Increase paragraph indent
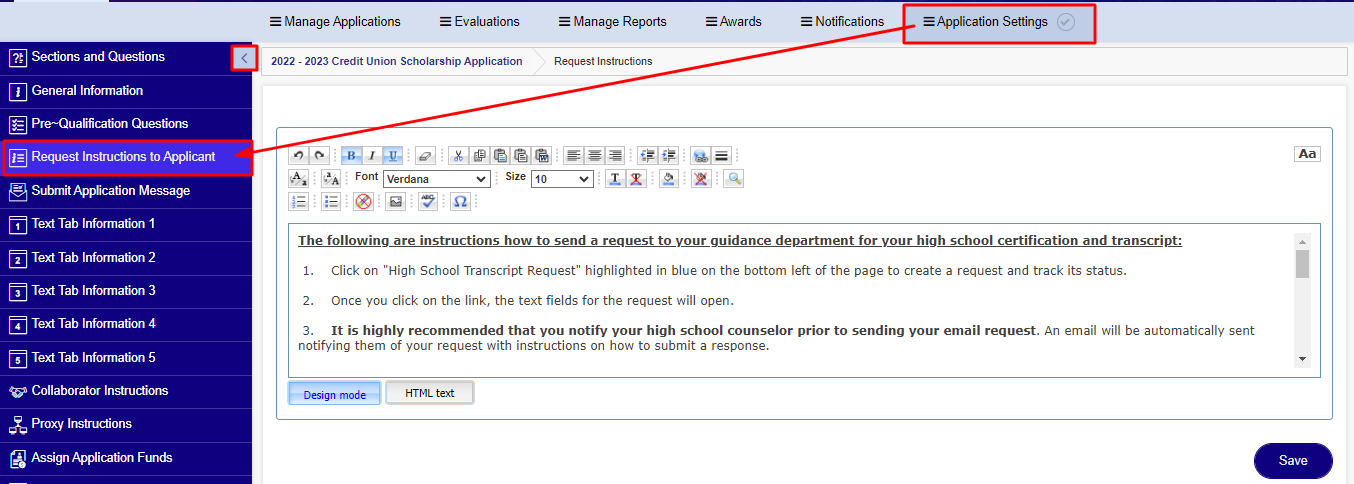 click(x=669, y=156)
